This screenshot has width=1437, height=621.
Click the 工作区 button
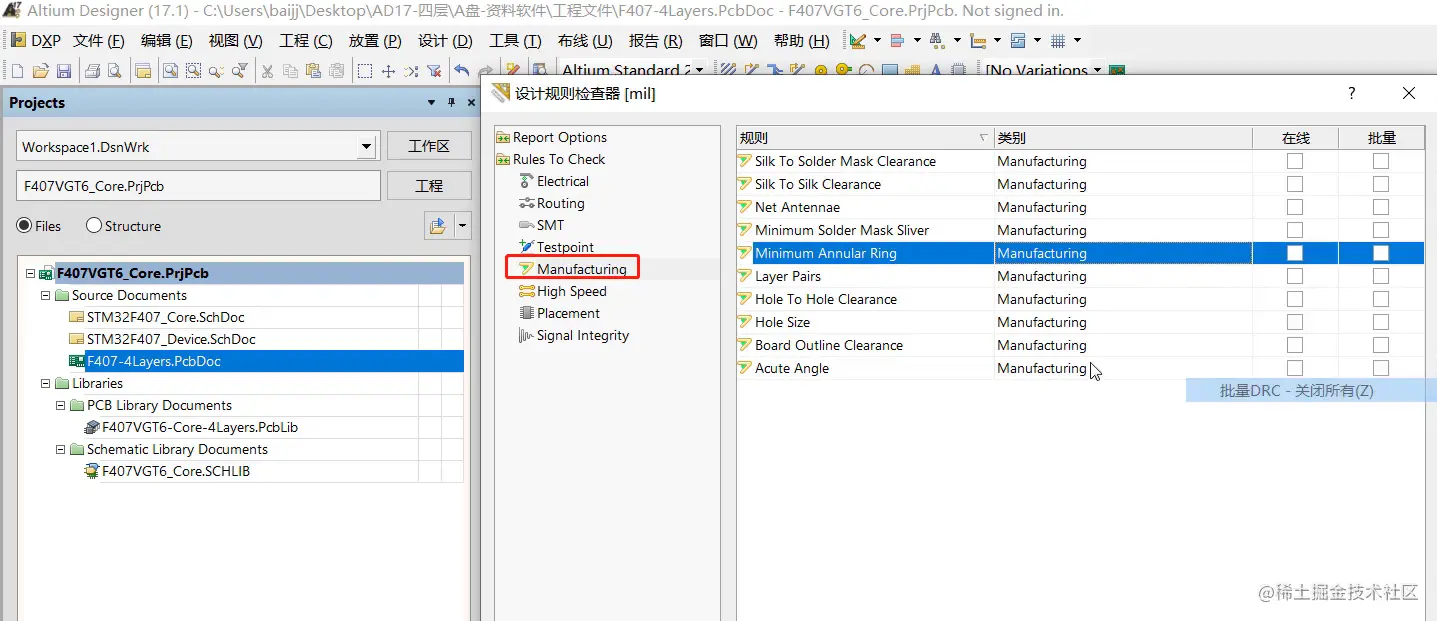coord(429,146)
